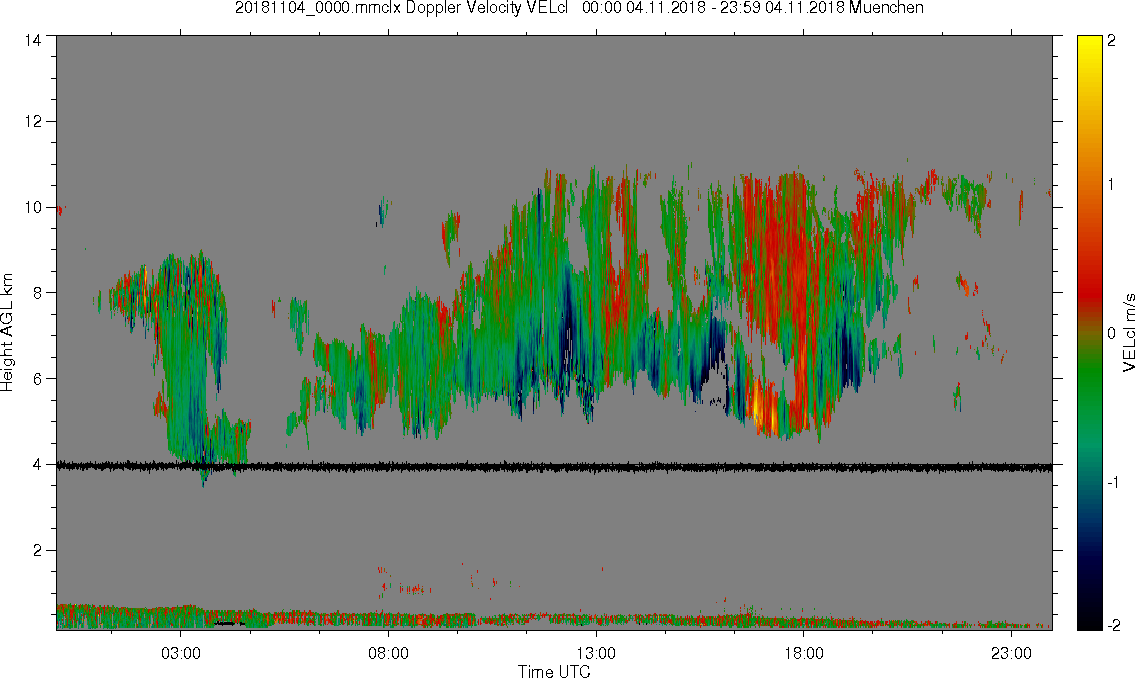This screenshot has width=1135, height=678.
Task: Click the 'Height AGL km' axis title
Action: [7, 333]
